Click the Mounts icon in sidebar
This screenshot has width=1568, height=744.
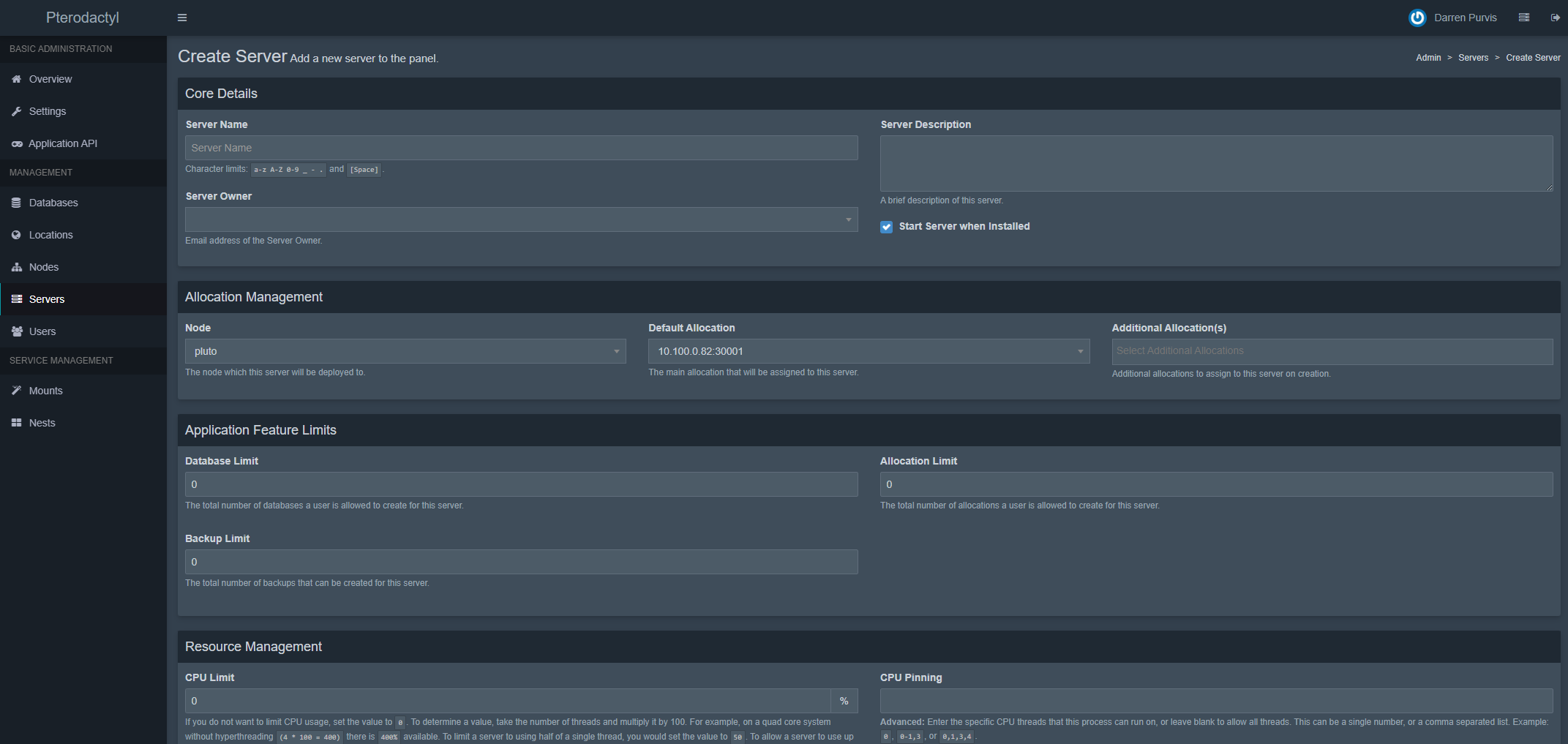click(16, 390)
